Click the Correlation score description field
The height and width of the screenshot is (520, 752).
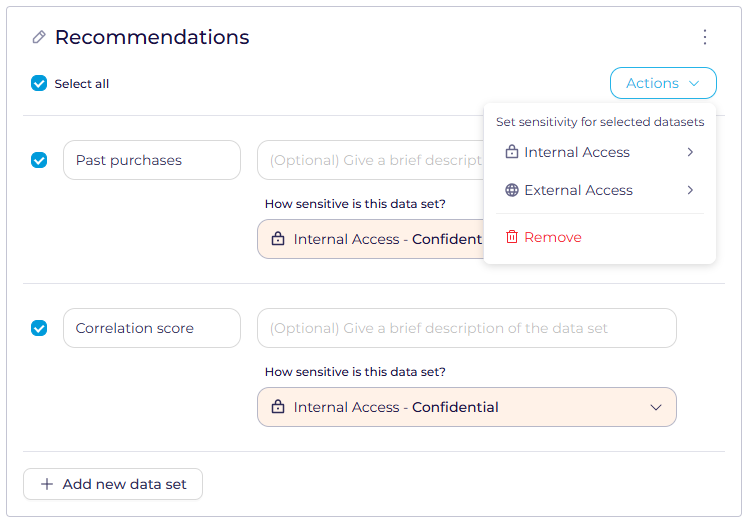tap(466, 328)
